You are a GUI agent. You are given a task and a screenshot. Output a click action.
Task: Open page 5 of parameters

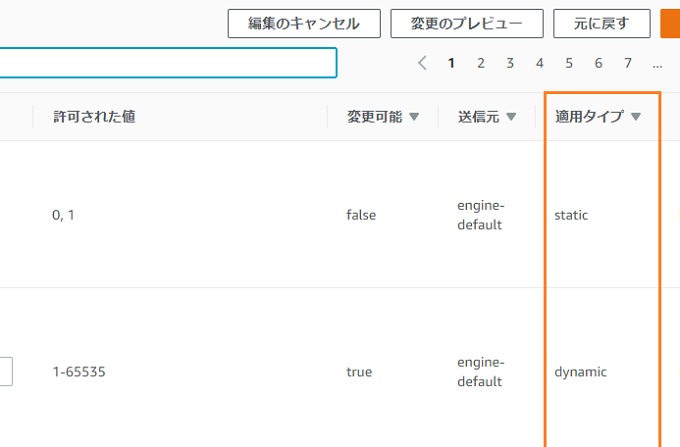[569, 63]
